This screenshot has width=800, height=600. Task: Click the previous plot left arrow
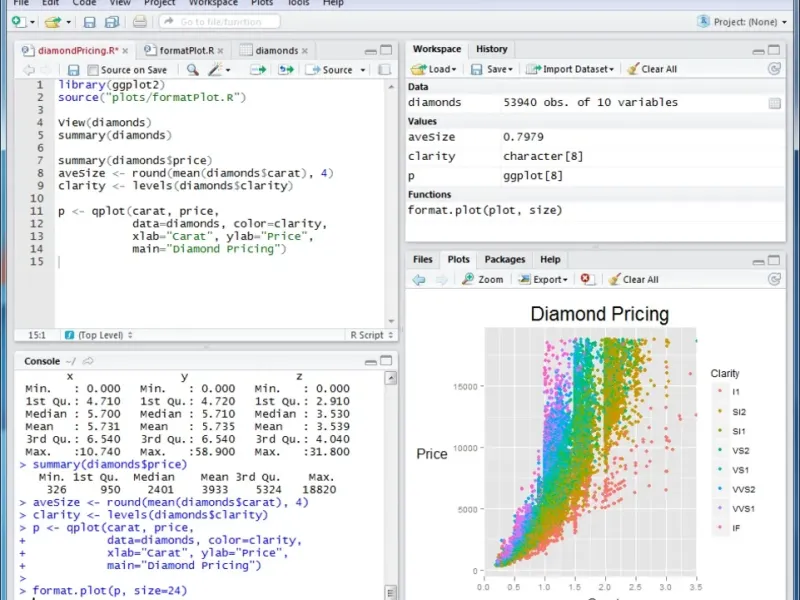[x=419, y=280]
